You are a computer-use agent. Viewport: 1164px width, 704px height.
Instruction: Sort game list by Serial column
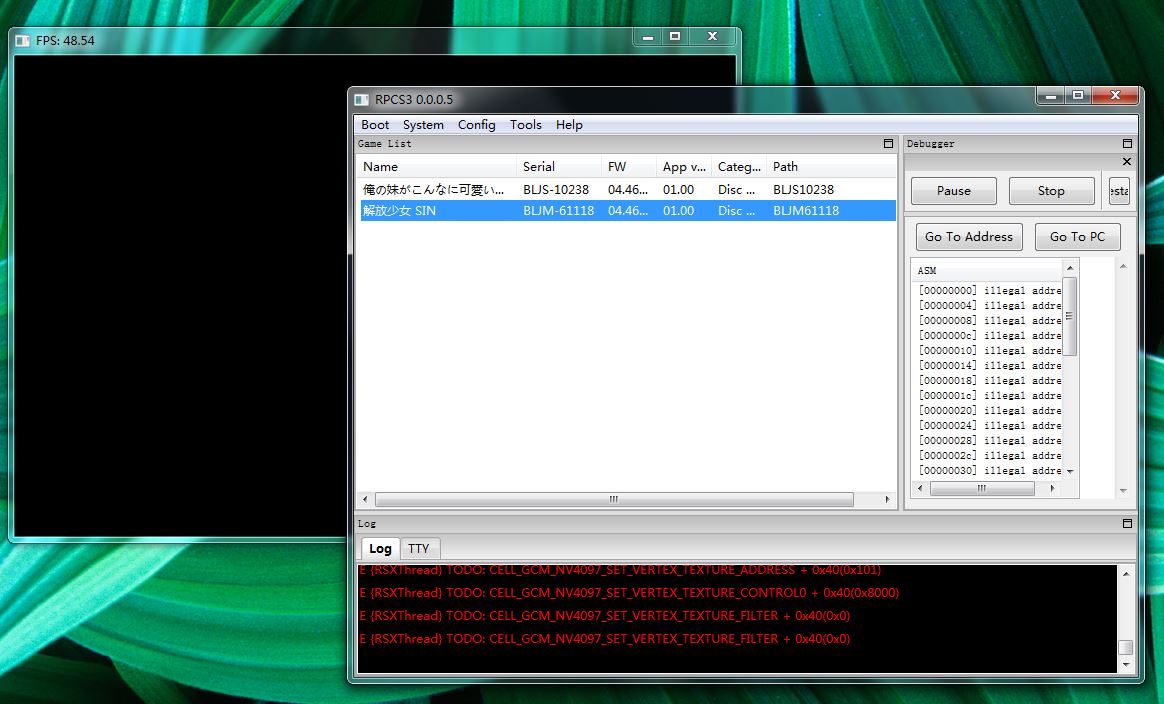559,167
